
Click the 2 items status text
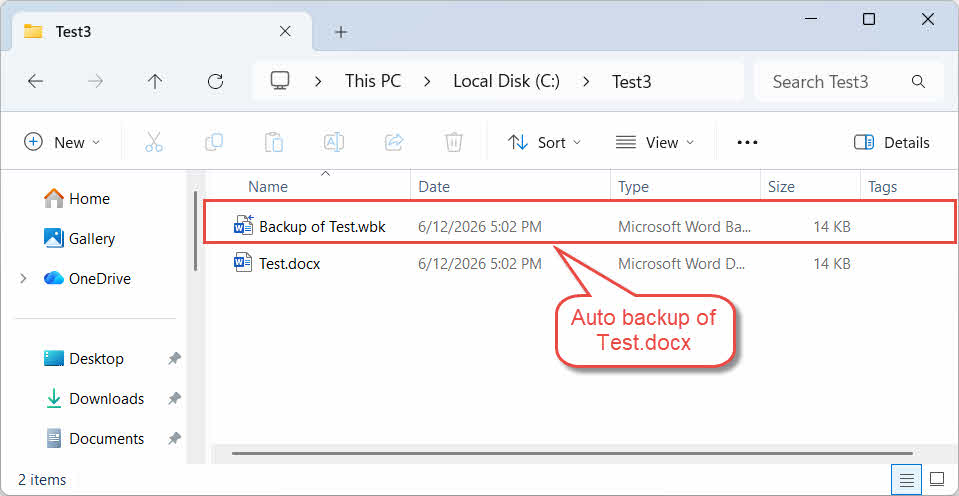coord(42,479)
